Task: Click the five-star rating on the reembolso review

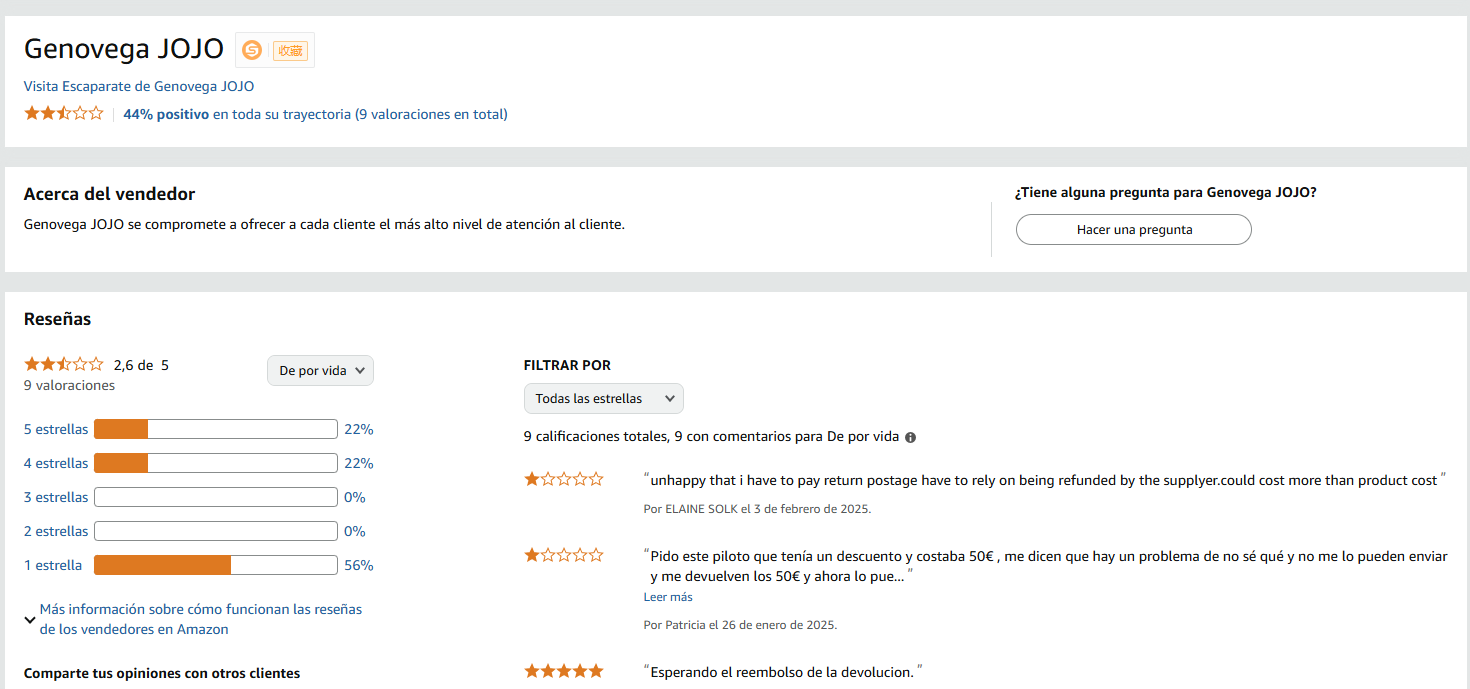Action: (564, 671)
